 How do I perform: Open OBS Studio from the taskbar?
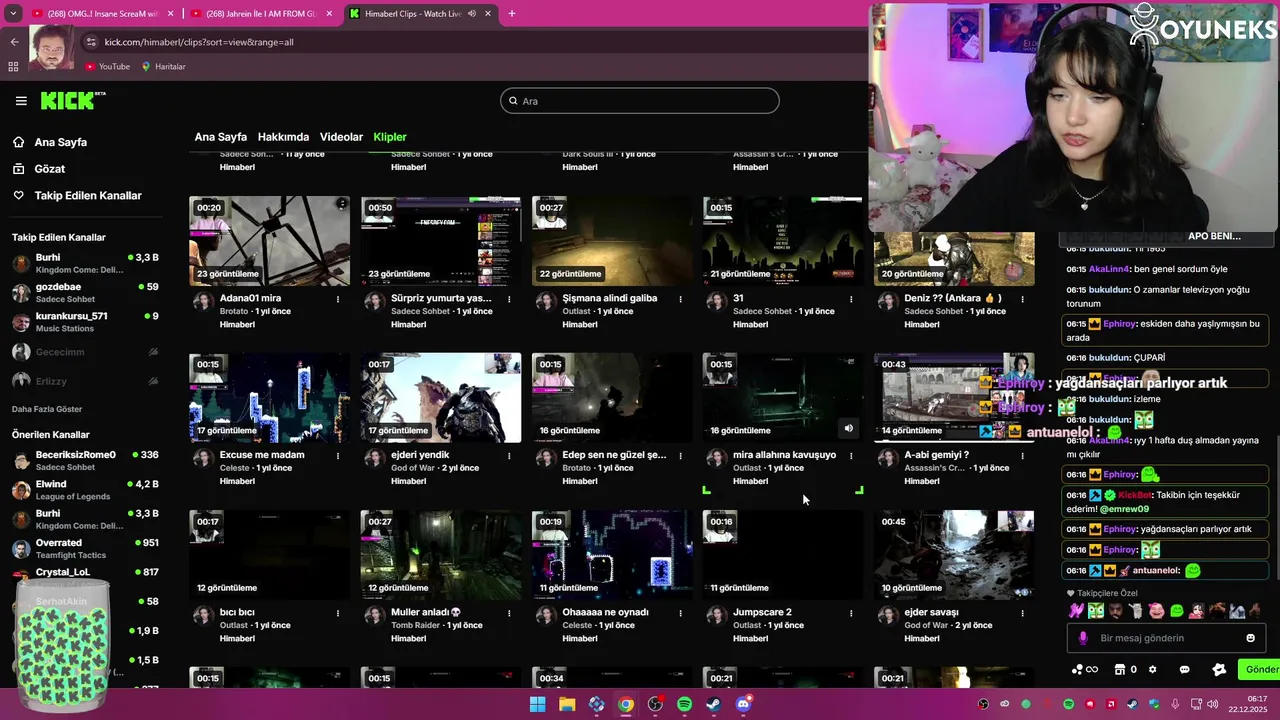655,704
